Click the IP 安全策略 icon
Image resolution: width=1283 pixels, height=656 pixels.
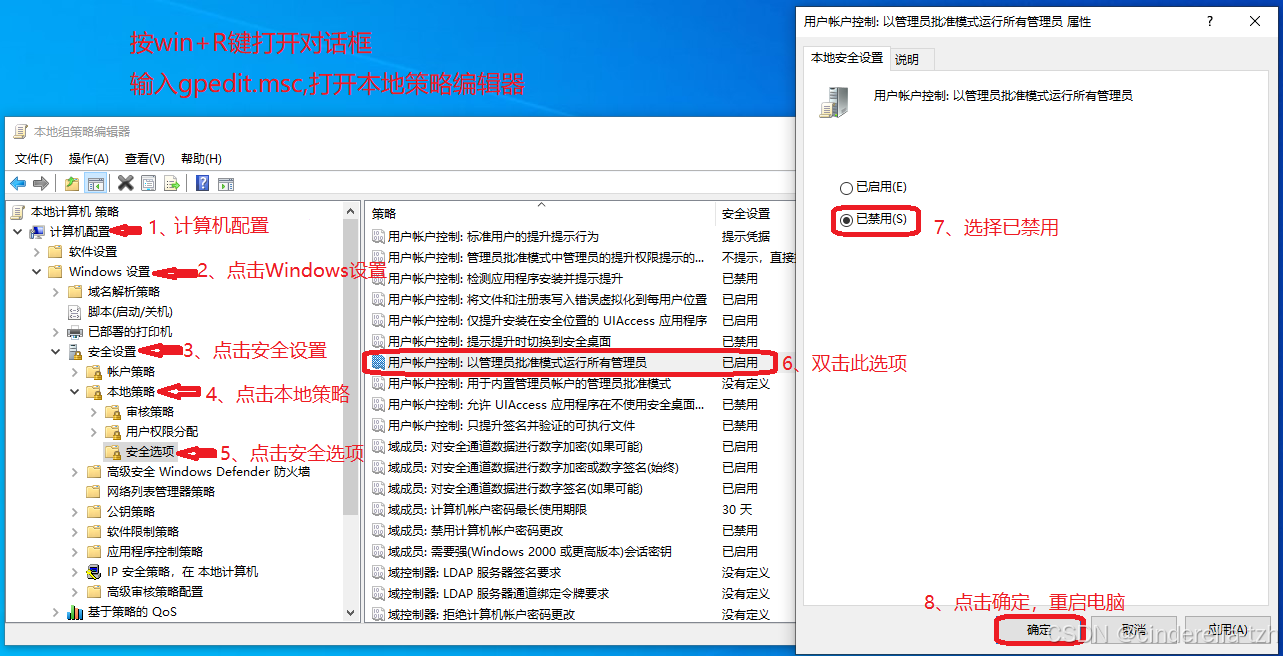pos(94,571)
